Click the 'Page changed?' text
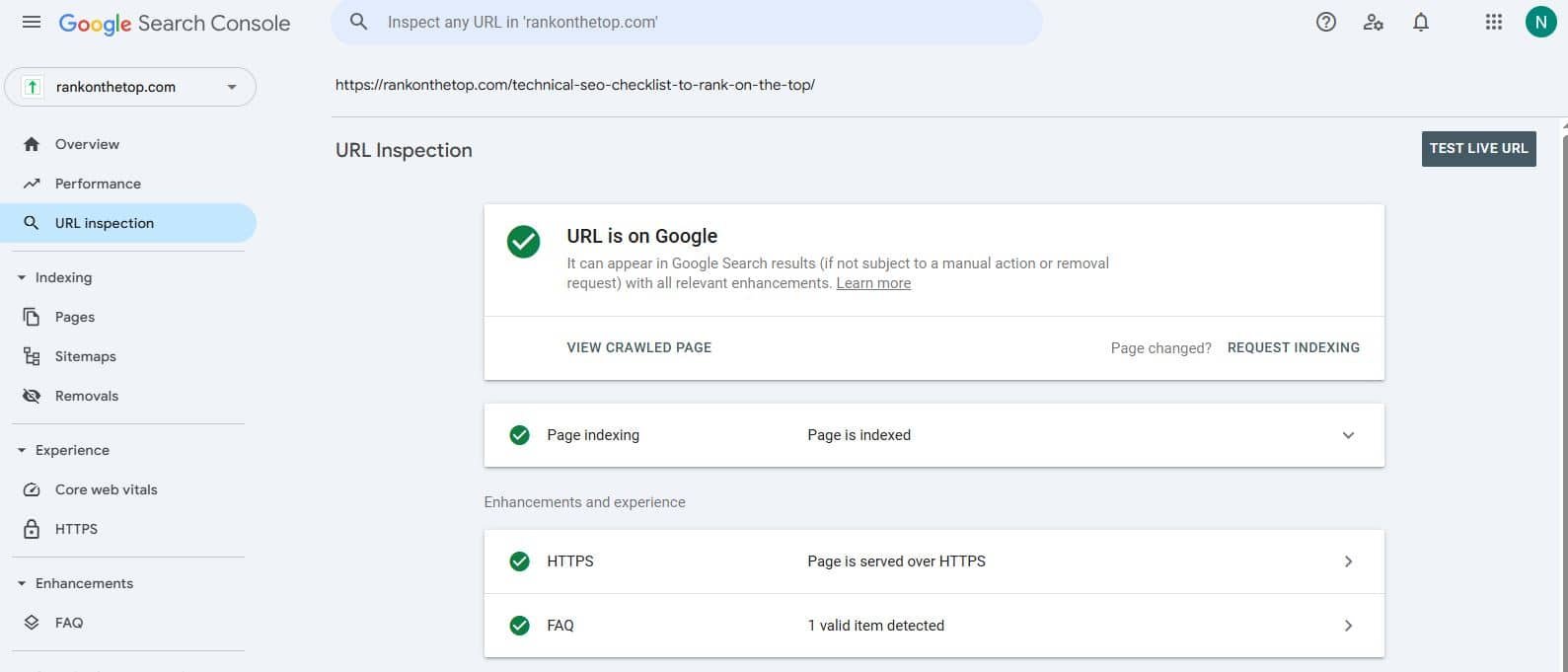The height and width of the screenshot is (672, 1568). tap(1160, 348)
